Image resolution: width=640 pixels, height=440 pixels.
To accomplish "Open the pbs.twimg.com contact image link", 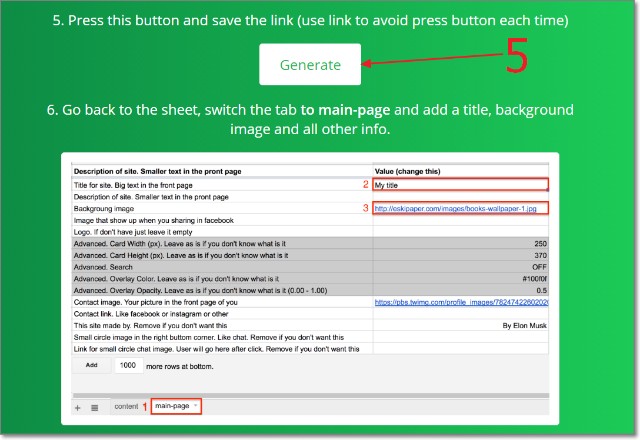I will point(460,301).
